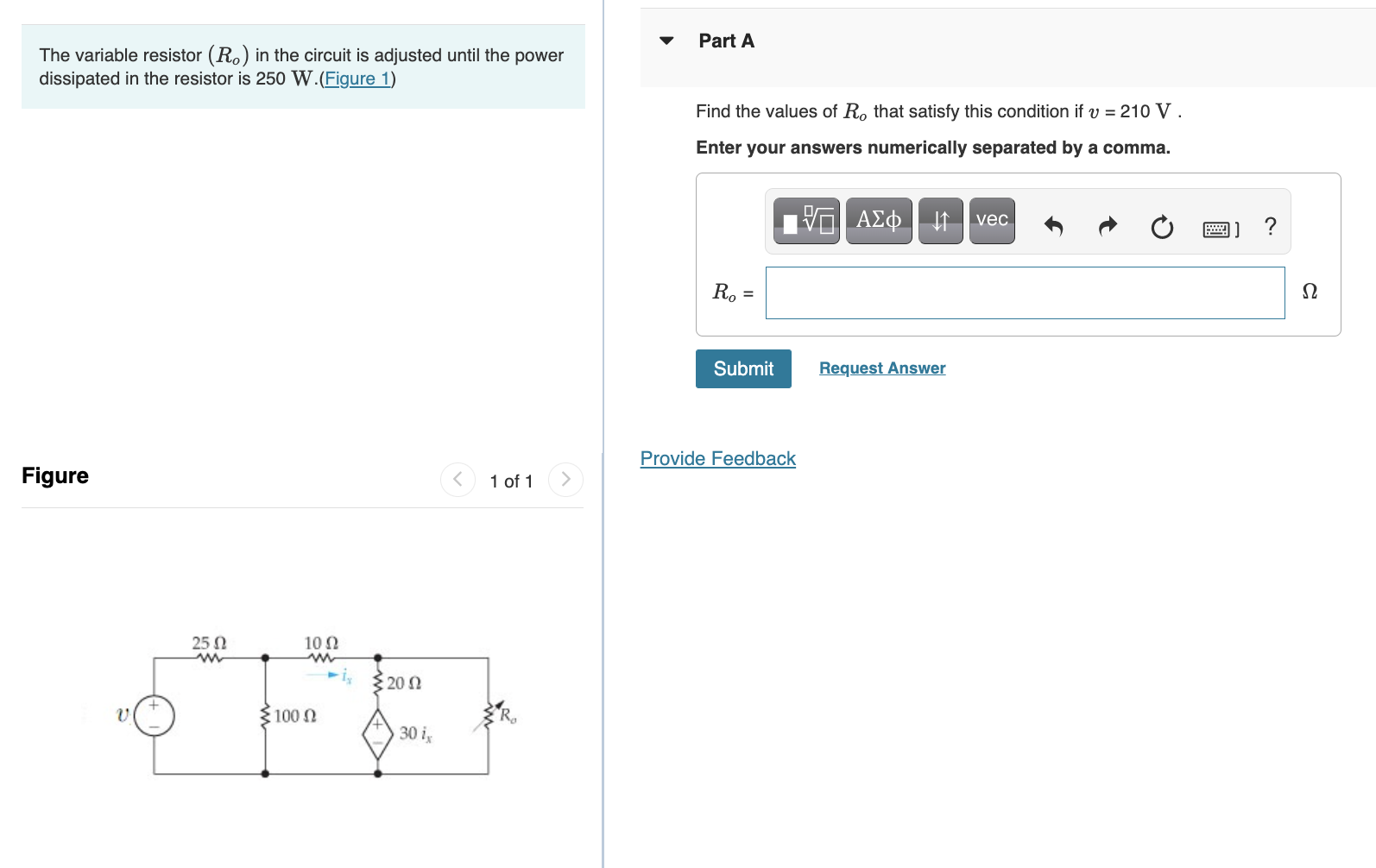The width and height of the screenshot is (1376, 868).
Task: Undo last entry with the back arrow icon
Action: click(1053, 226)
